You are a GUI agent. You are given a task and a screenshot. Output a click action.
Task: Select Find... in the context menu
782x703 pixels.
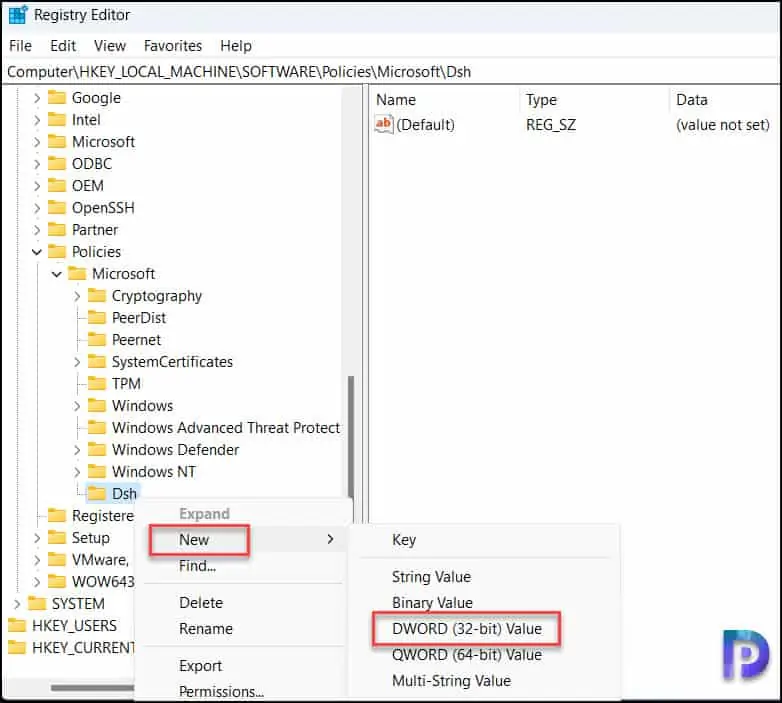click(x=197, y=566)
